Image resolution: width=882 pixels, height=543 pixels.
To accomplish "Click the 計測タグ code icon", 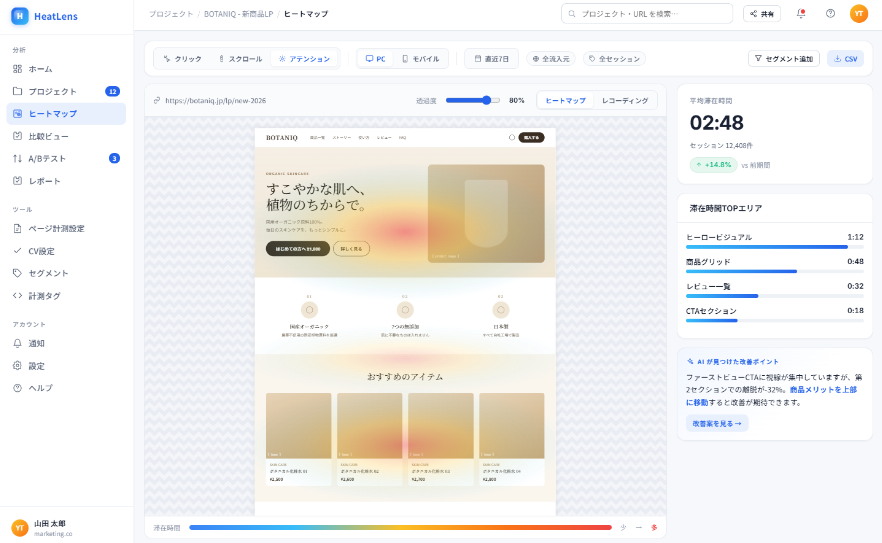I will (x=17, y=295).
